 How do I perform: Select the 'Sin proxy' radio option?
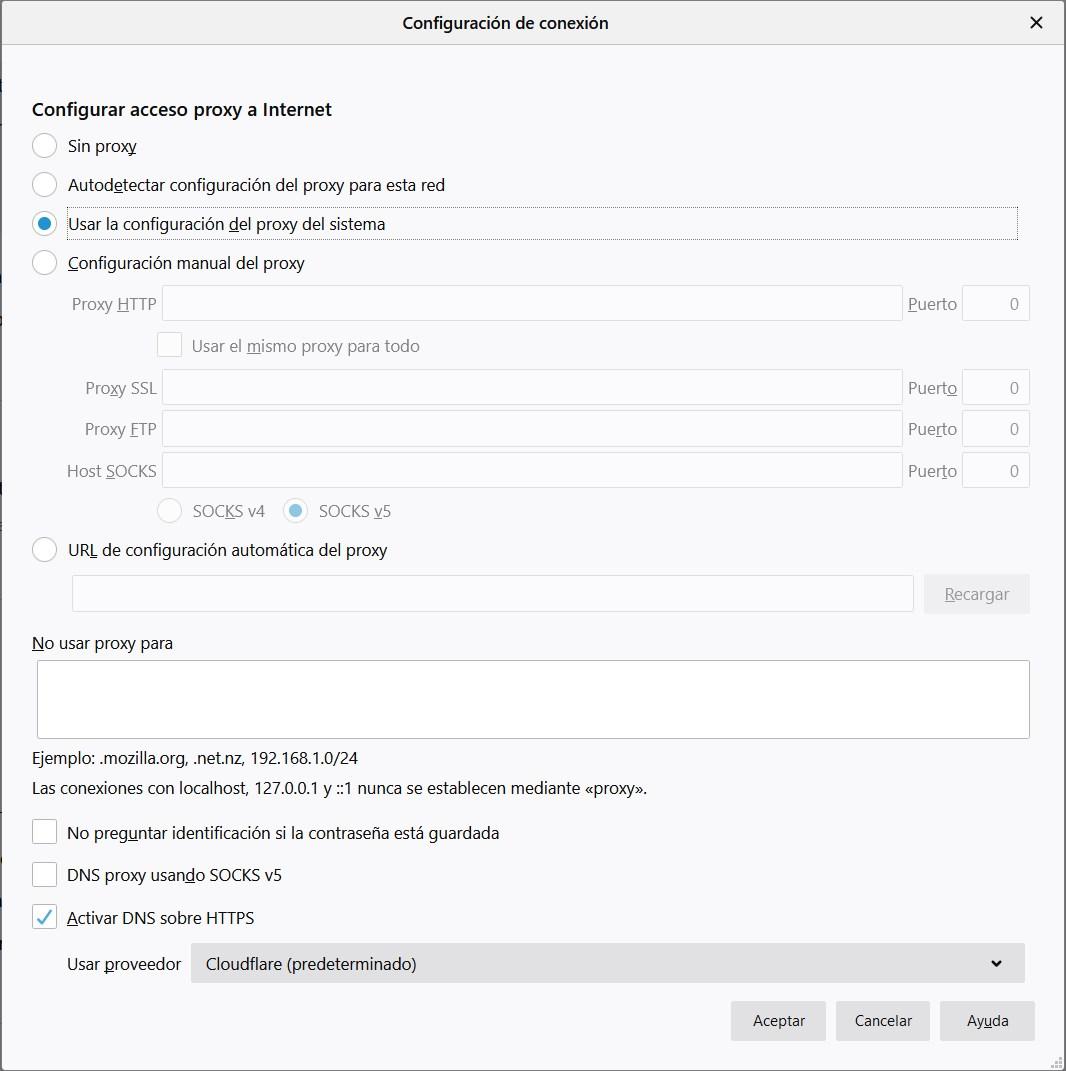45,146
